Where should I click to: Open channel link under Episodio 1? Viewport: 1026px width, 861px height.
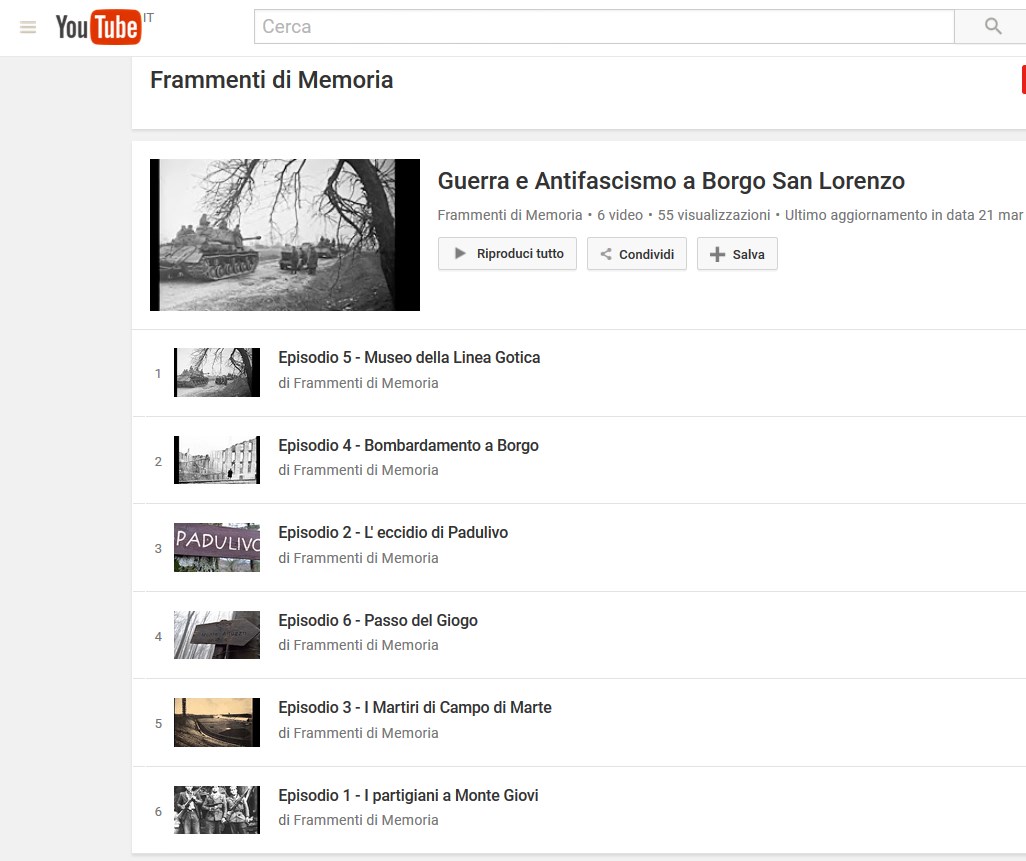click(366, 820)
